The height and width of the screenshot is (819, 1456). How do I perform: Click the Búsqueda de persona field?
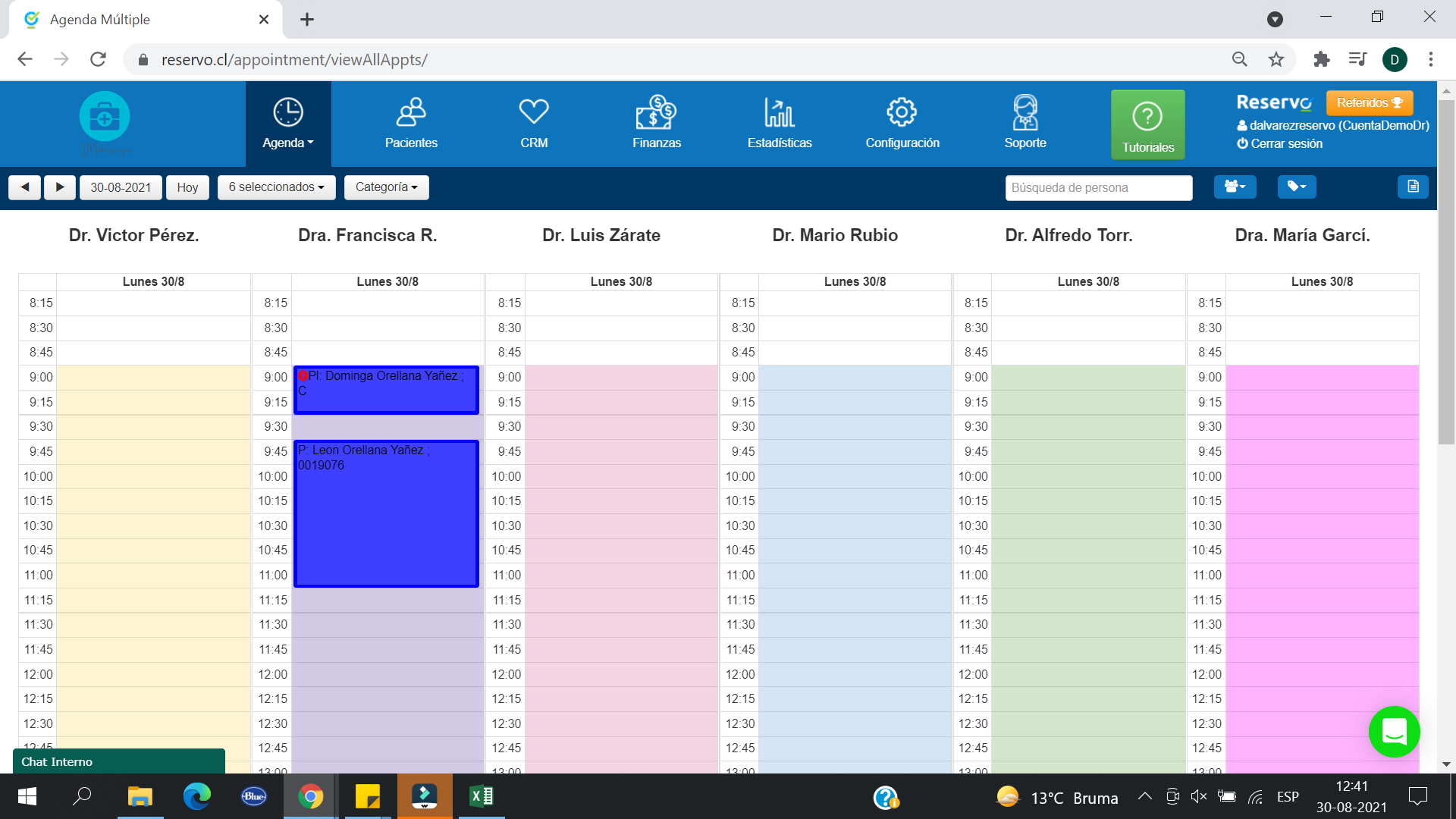coord(1098,187)
